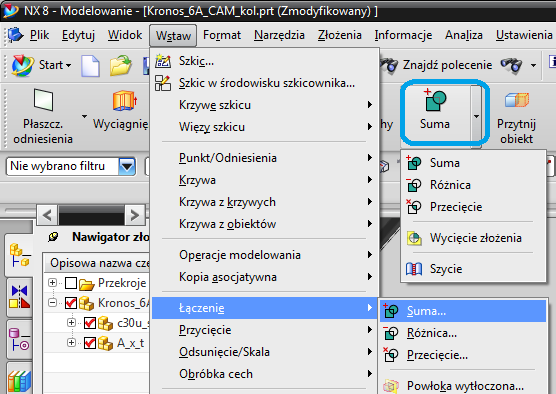Uncheck the Kronos_6A assembly checkbox

point(71,303)
